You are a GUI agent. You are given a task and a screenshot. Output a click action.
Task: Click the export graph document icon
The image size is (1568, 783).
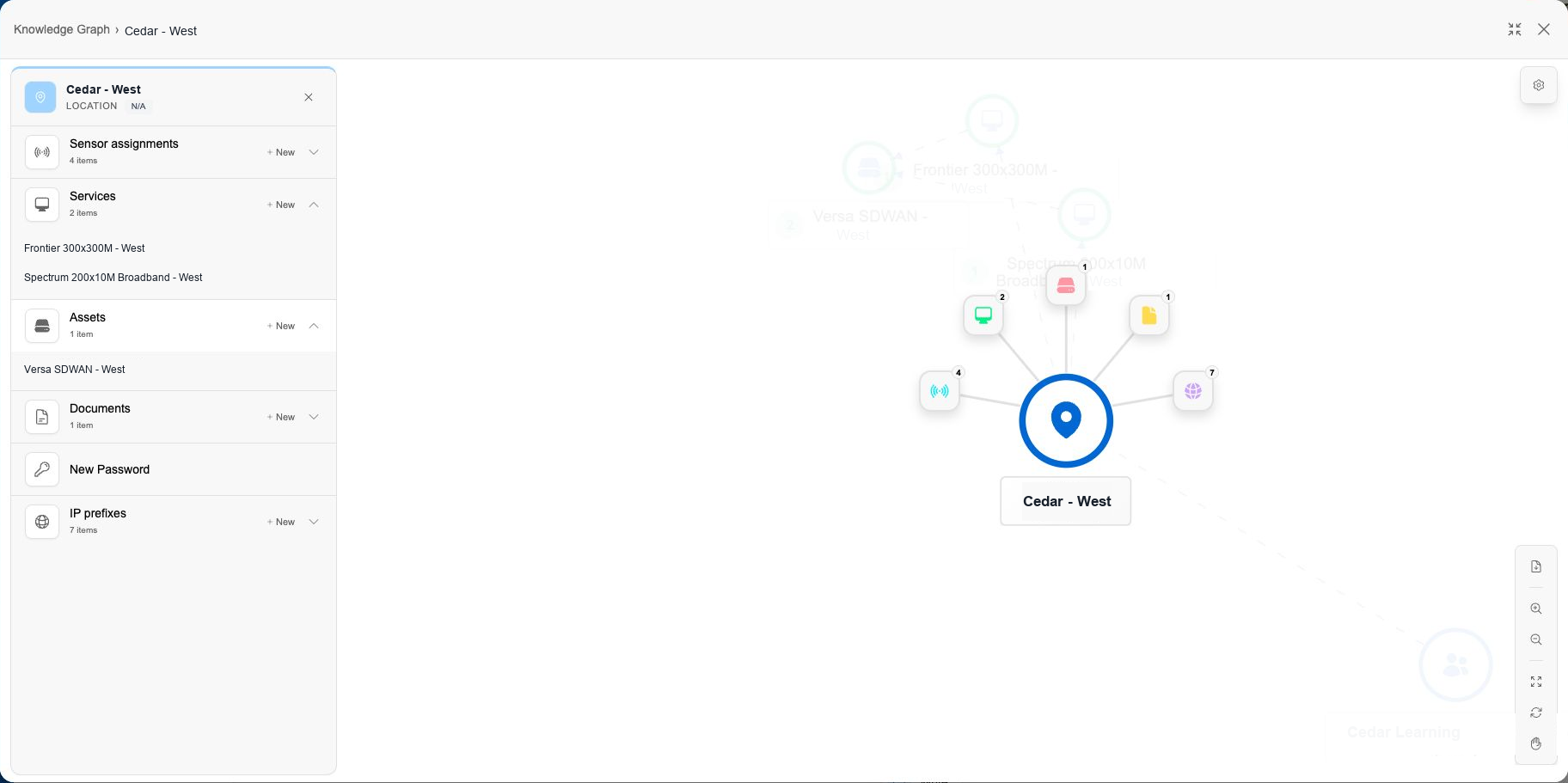[x=1536, y=566]
